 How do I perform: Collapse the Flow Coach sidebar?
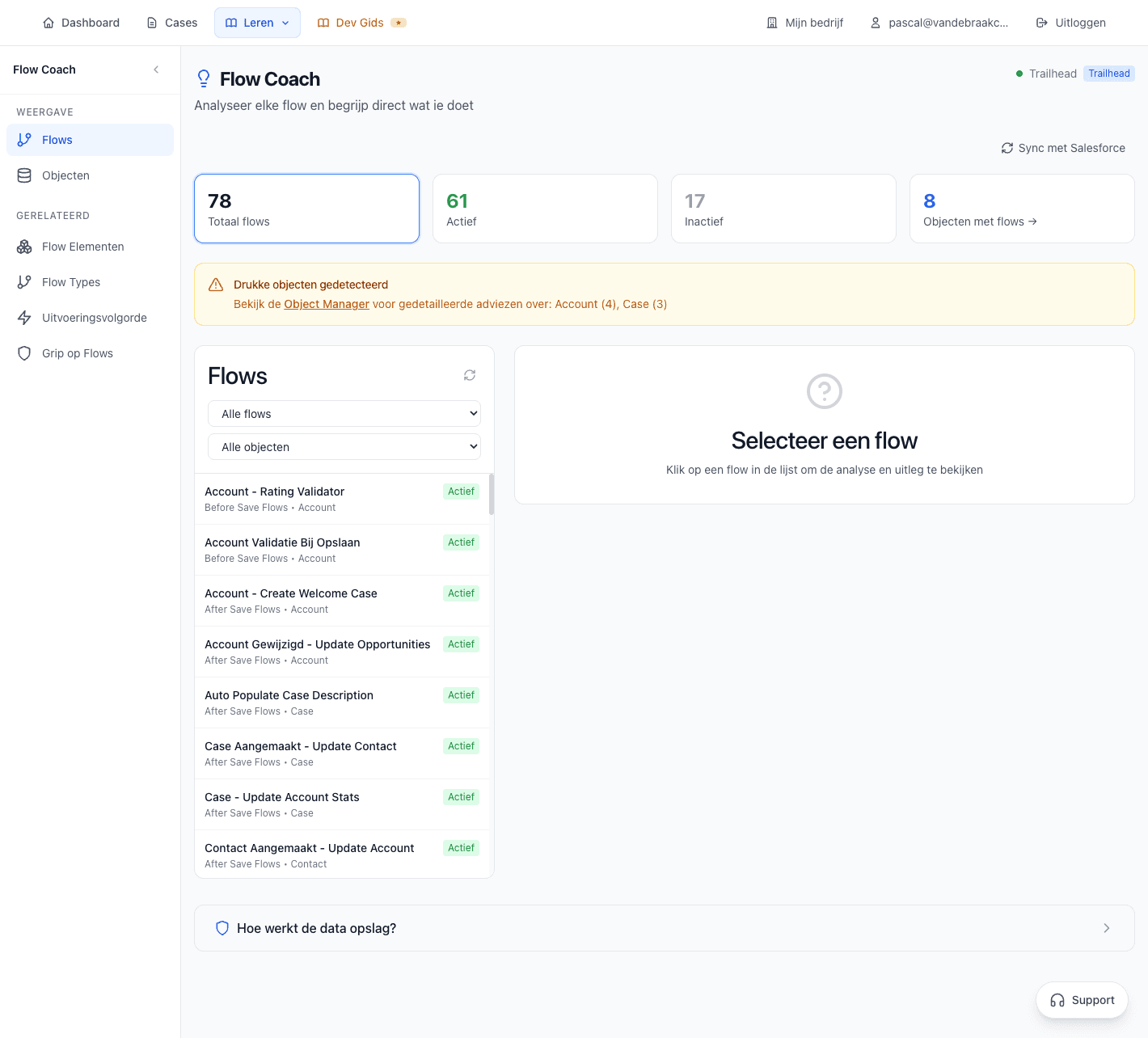pos(156,70)
